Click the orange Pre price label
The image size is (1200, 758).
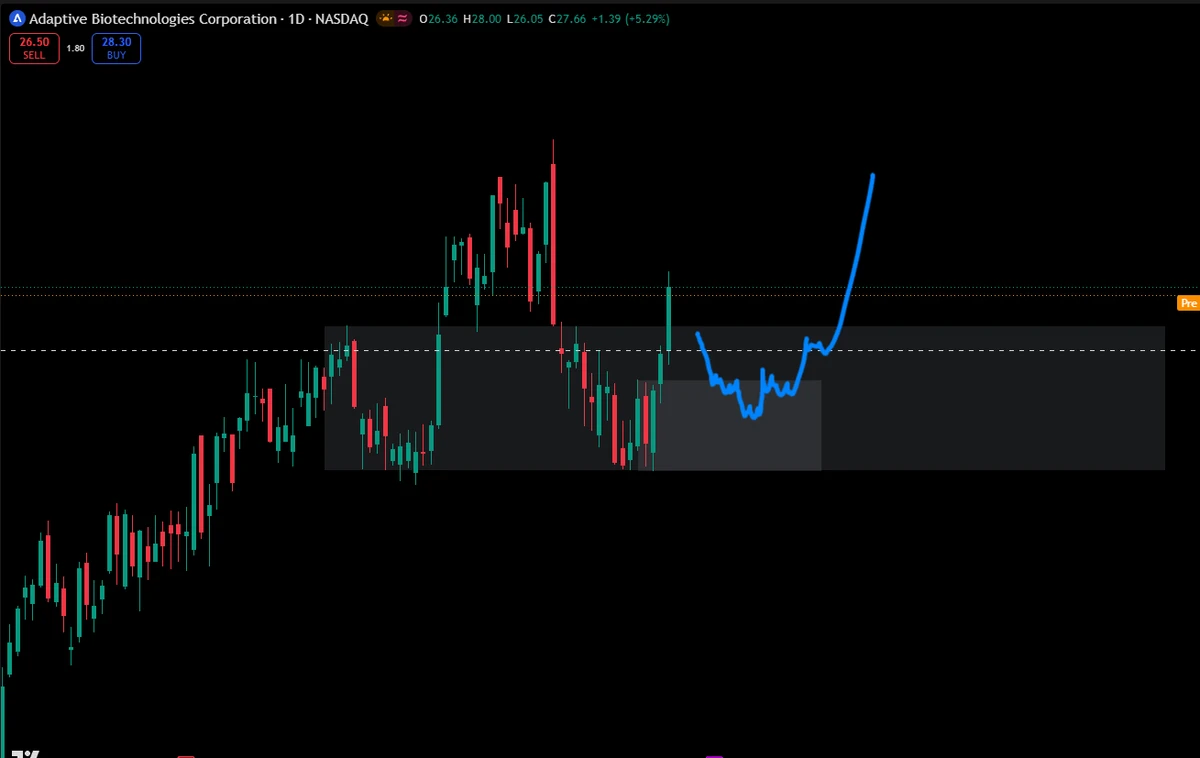[1188, 303]
